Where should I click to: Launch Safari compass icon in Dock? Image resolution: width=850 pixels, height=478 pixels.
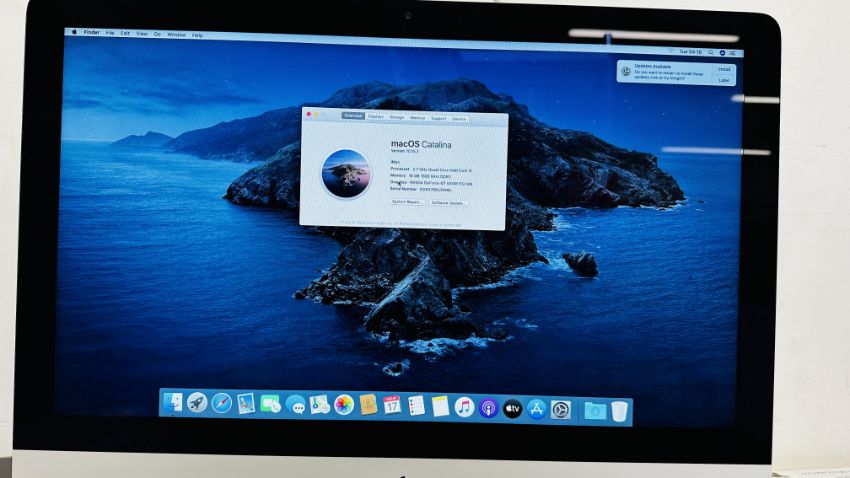point(221,403)
